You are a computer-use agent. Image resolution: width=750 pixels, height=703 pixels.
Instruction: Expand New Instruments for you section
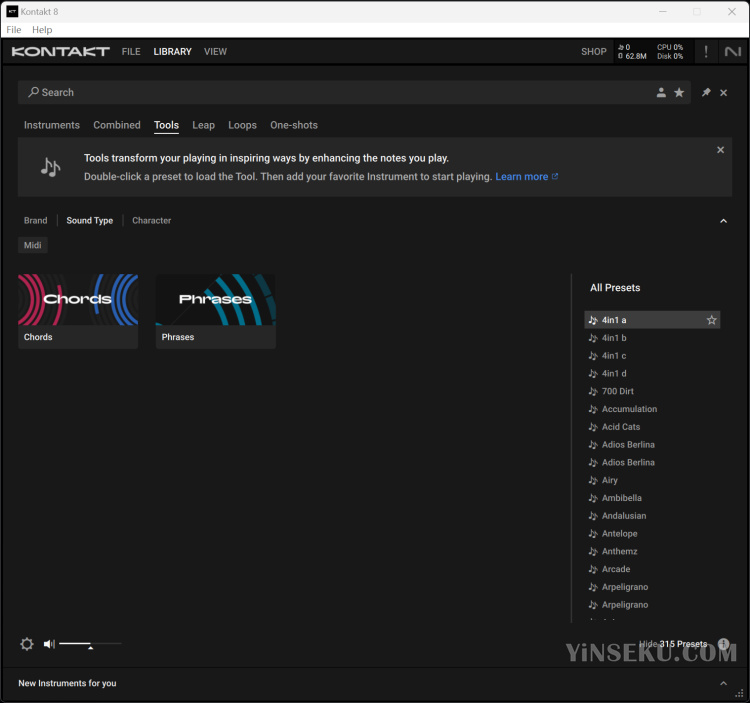click(x=724, y=683)
